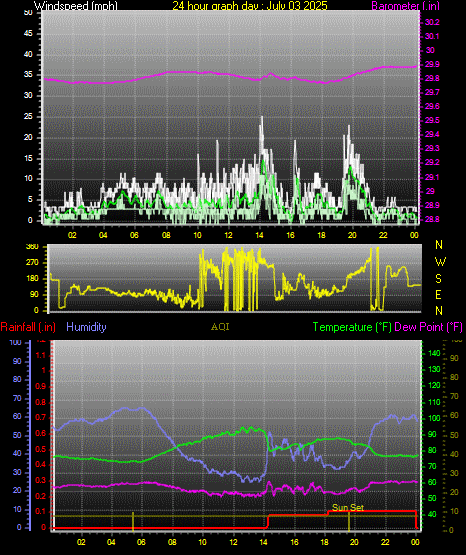Click the AQI legend label
The height and width of the screenshot is (555, 466).
[220, 327]
